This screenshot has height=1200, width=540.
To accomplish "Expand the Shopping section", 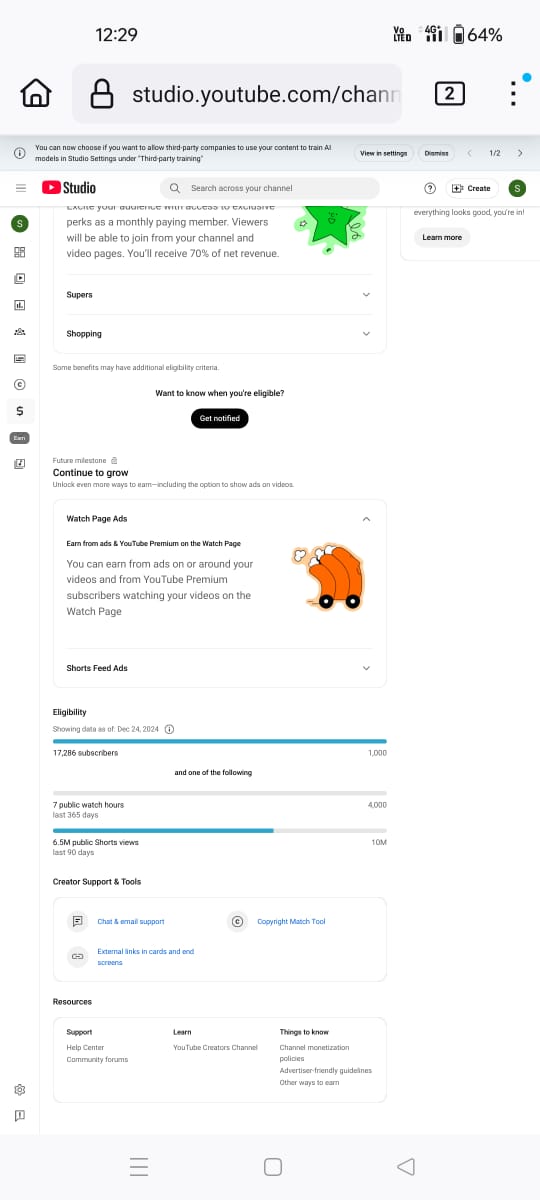I will coord(219,334).
